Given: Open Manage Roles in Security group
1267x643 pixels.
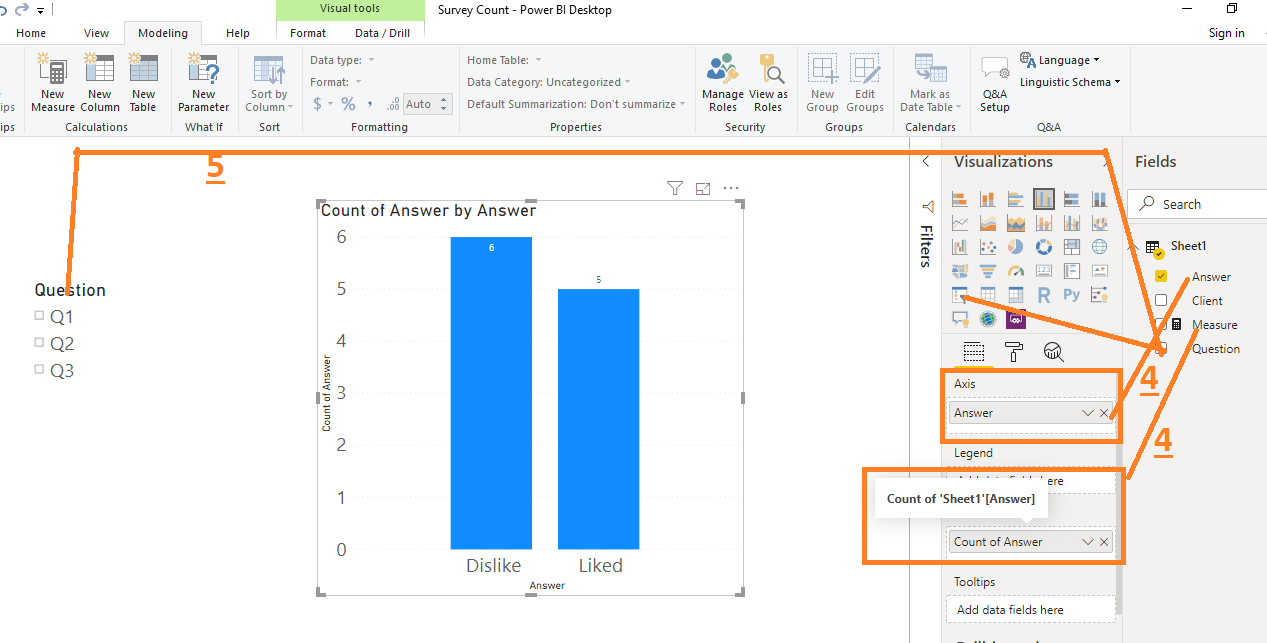Looking at the screenshot, I should click(x=722, y=83).
